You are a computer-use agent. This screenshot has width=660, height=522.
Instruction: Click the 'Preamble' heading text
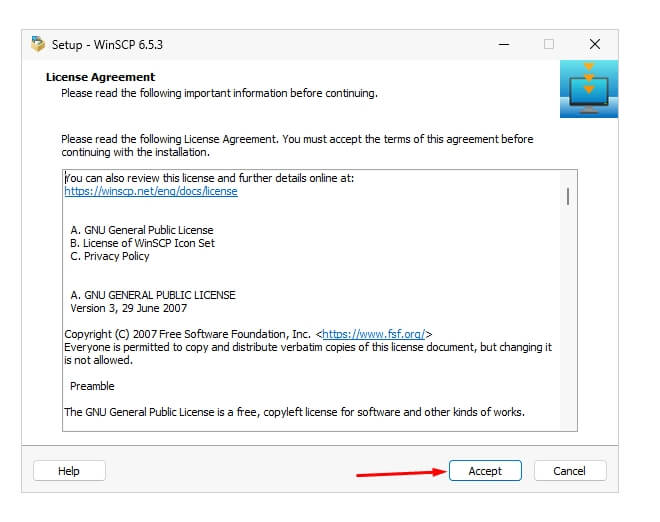coord(92,386)
